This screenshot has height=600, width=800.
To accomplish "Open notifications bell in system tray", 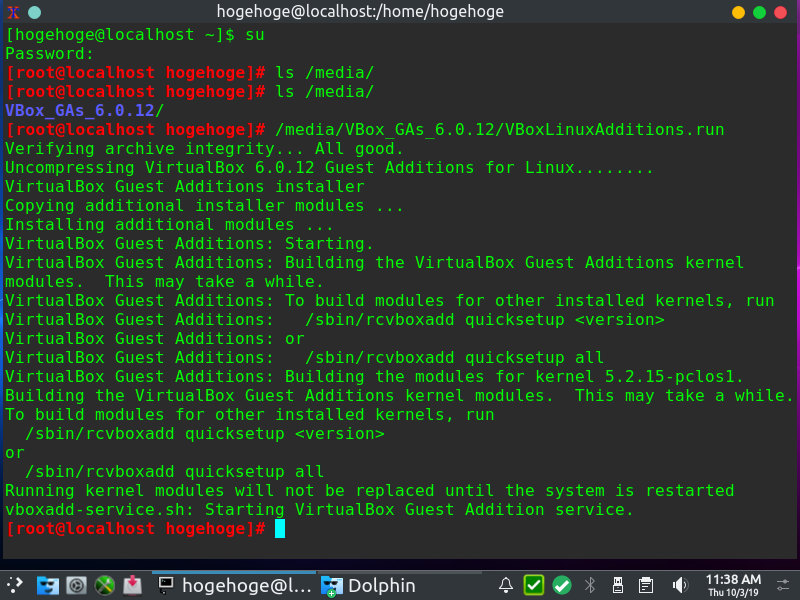I will pyautogui.click(x=506, y=585).
